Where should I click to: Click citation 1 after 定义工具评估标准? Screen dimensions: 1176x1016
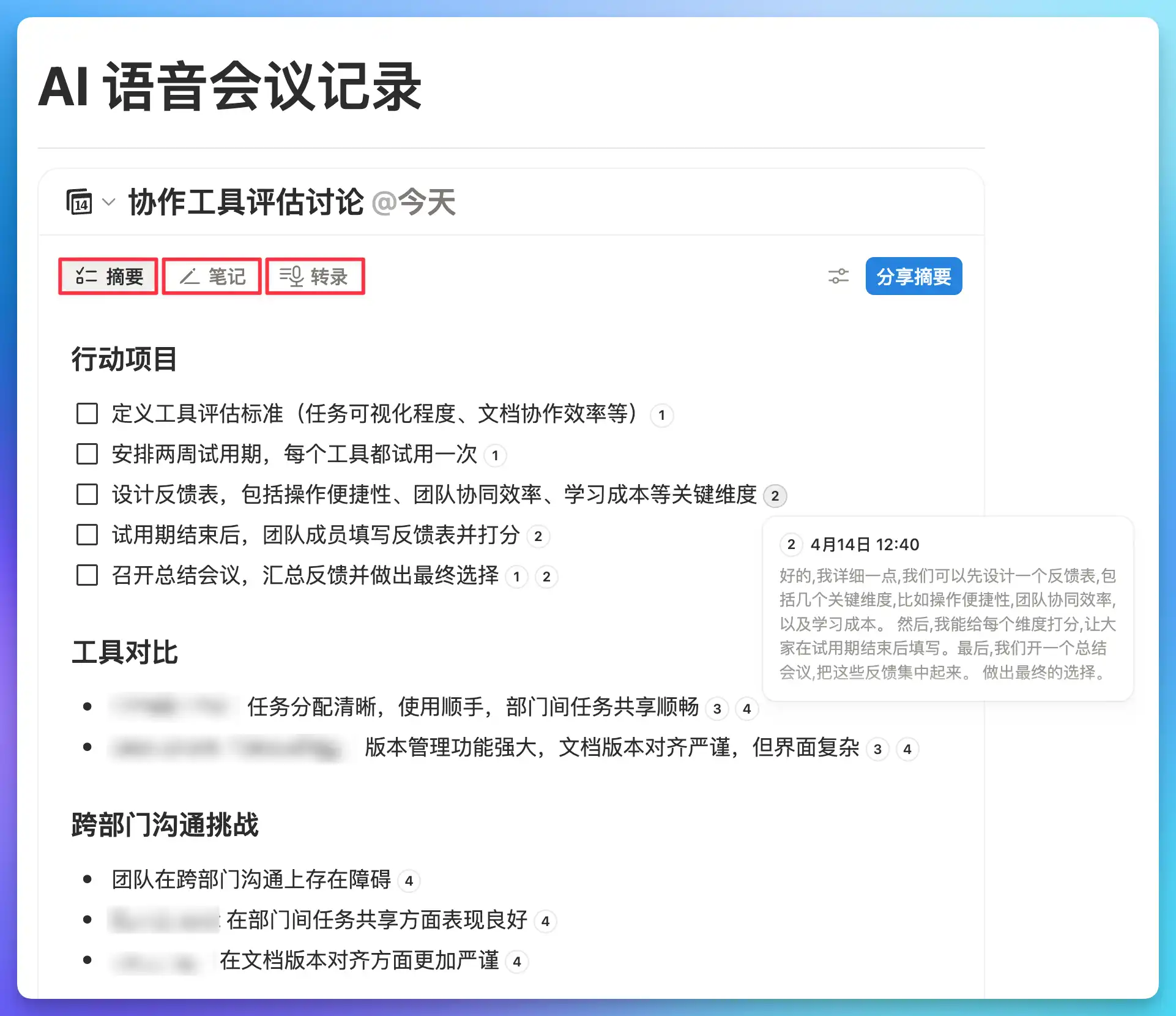tap(661, 415)
